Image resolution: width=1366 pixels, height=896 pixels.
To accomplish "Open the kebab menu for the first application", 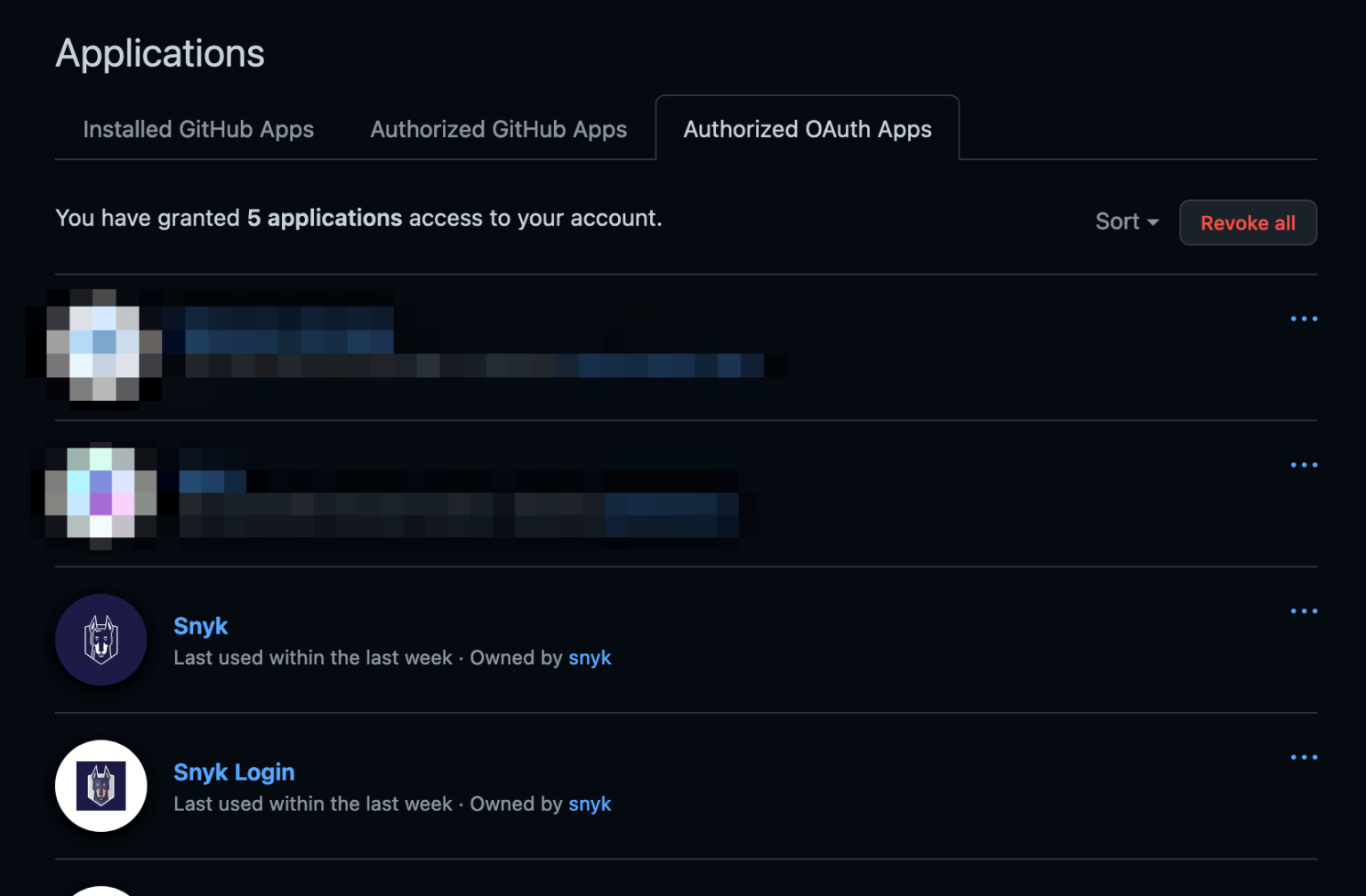I will (1304, 317).
